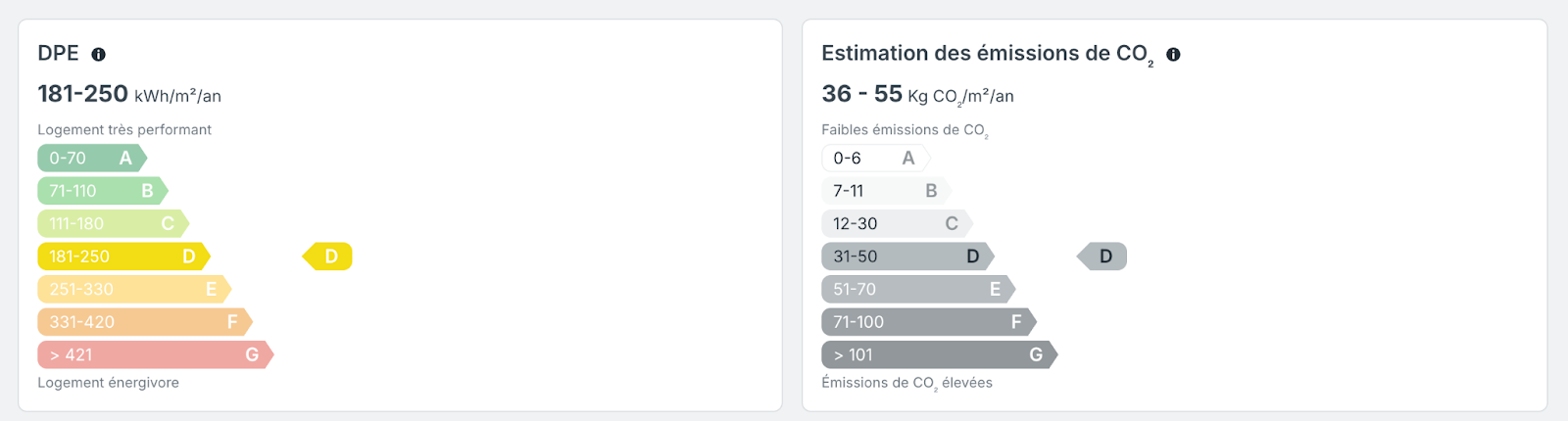Select the 71-110 B energy bar

point(103,191)
